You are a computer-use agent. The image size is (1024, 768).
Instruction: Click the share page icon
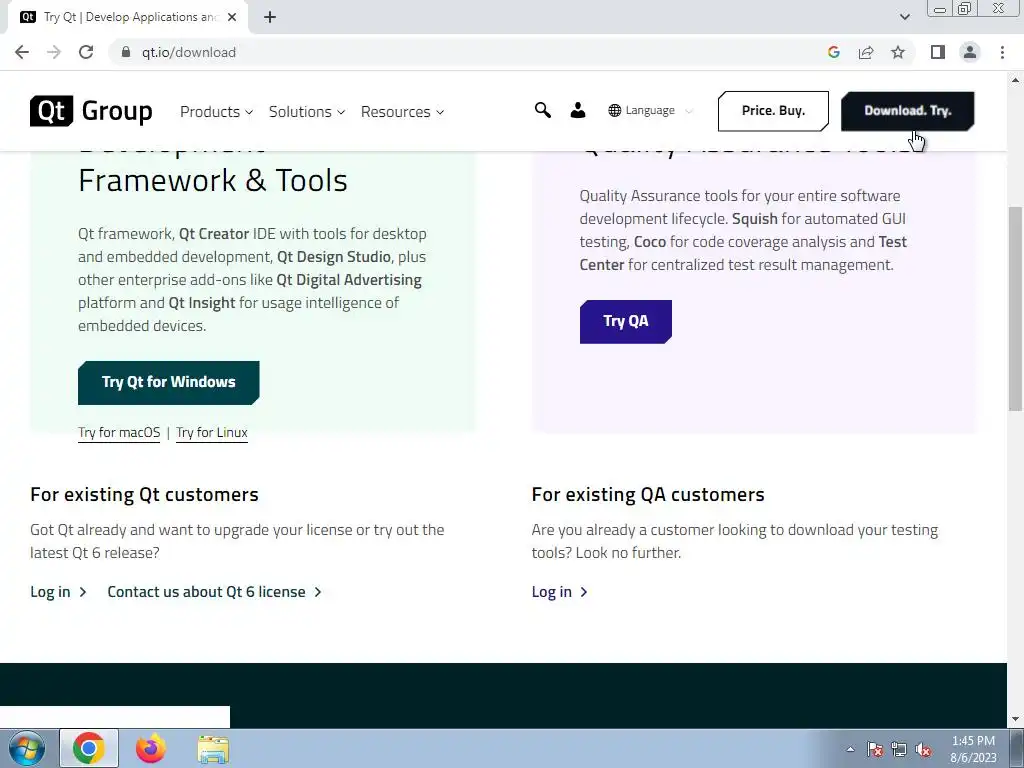866,52
